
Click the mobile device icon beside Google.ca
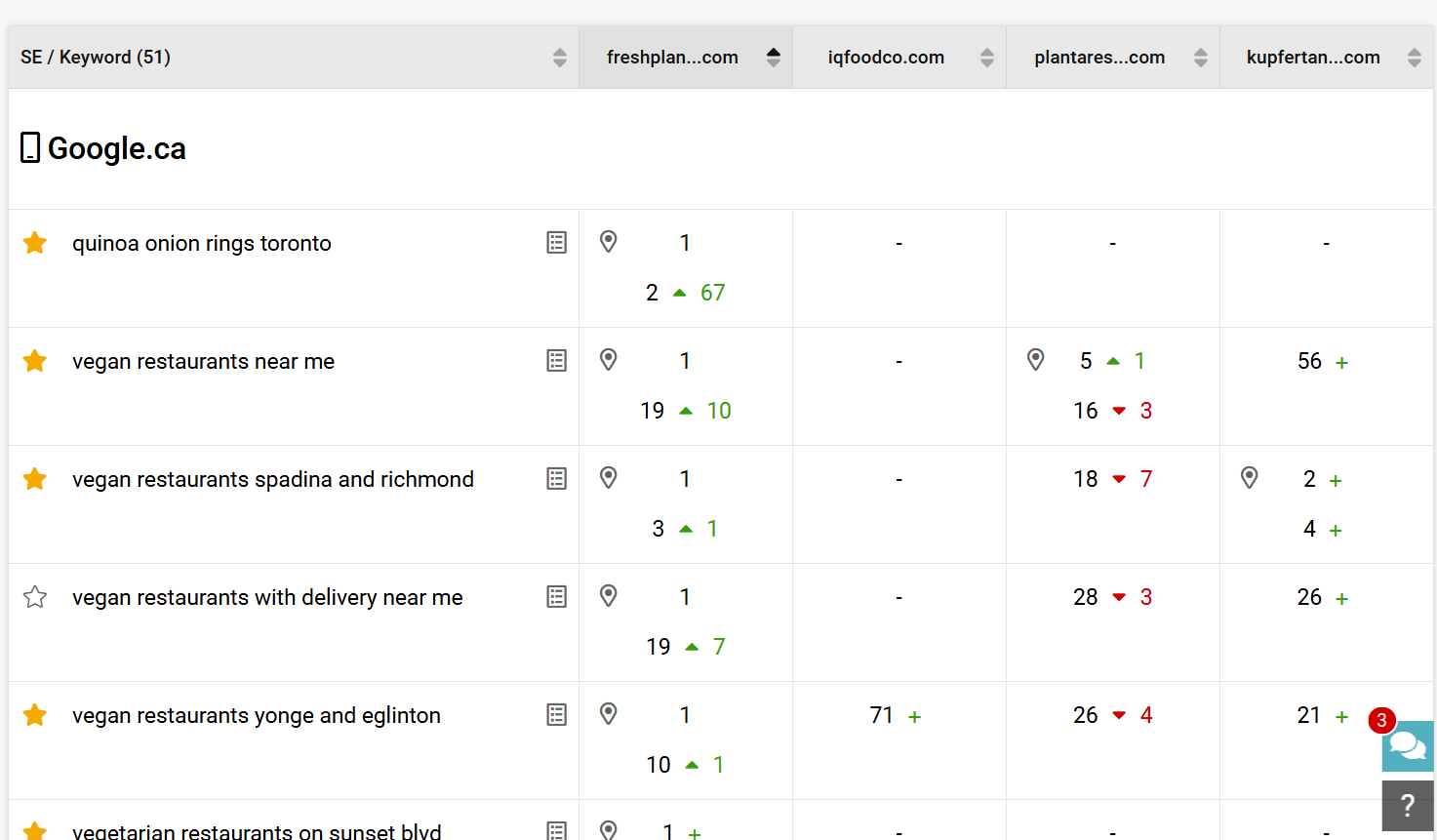(x=29, y=147)
